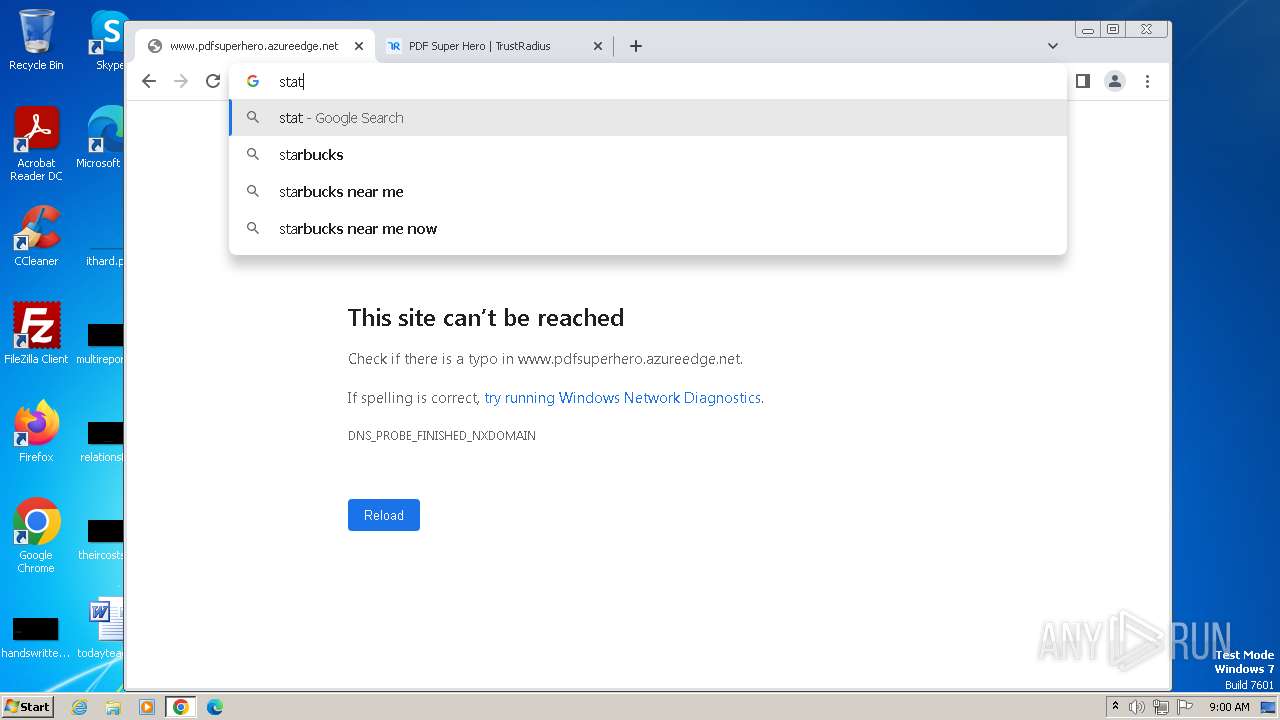Open Firefox desktop icon
The image size is (1280, 720).
[36, 431]
